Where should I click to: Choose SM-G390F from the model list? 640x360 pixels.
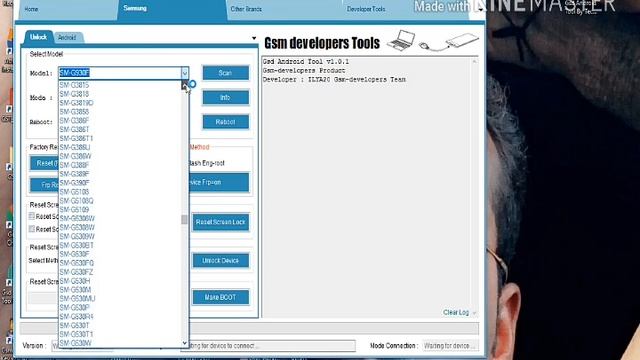120,183
